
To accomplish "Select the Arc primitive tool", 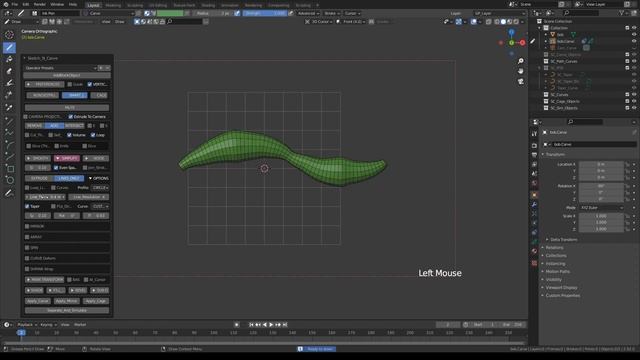I will [x=9, y=144].
